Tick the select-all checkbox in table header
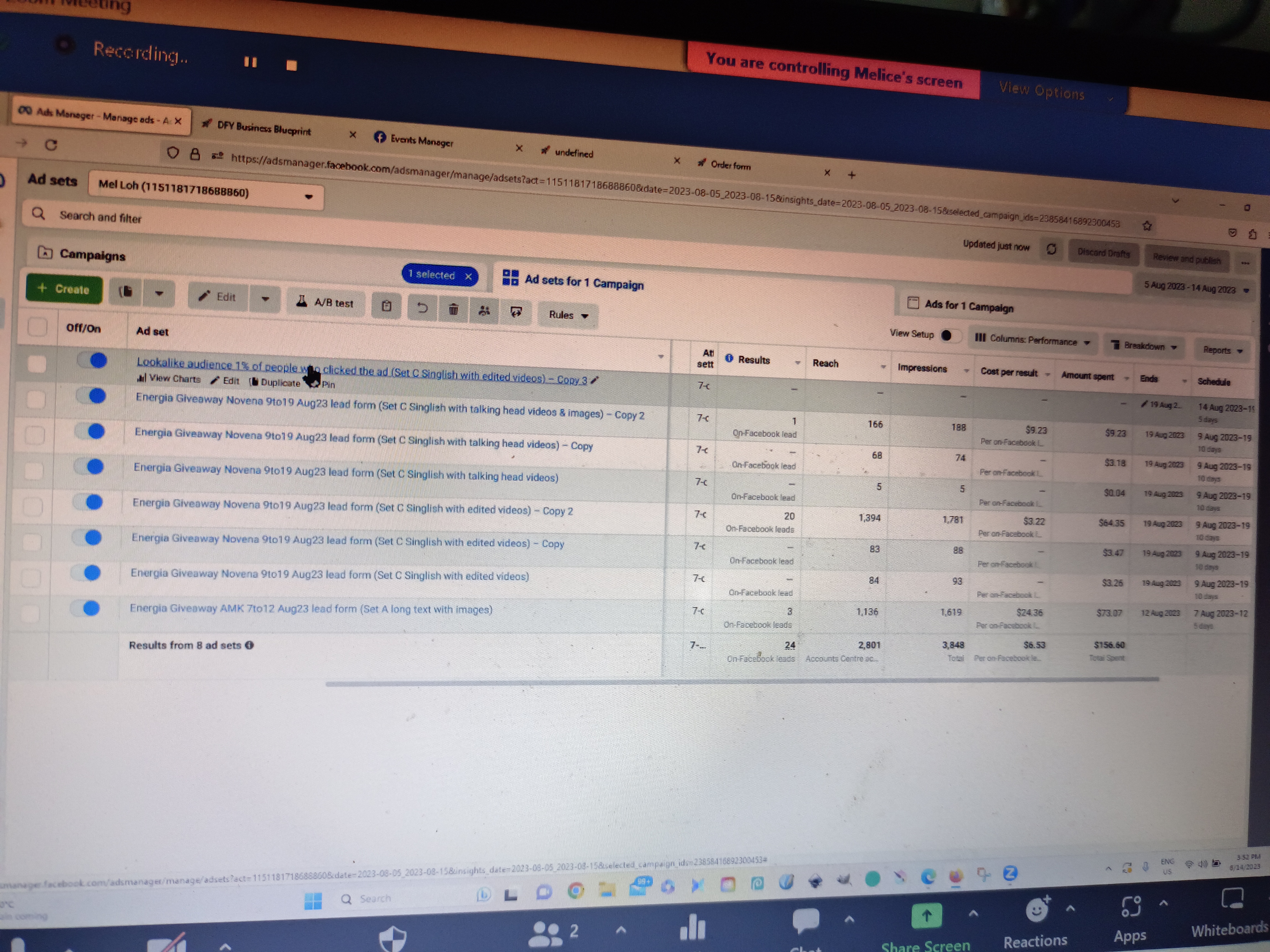Screen dimensions: 1270x952 tap(37, 326)
